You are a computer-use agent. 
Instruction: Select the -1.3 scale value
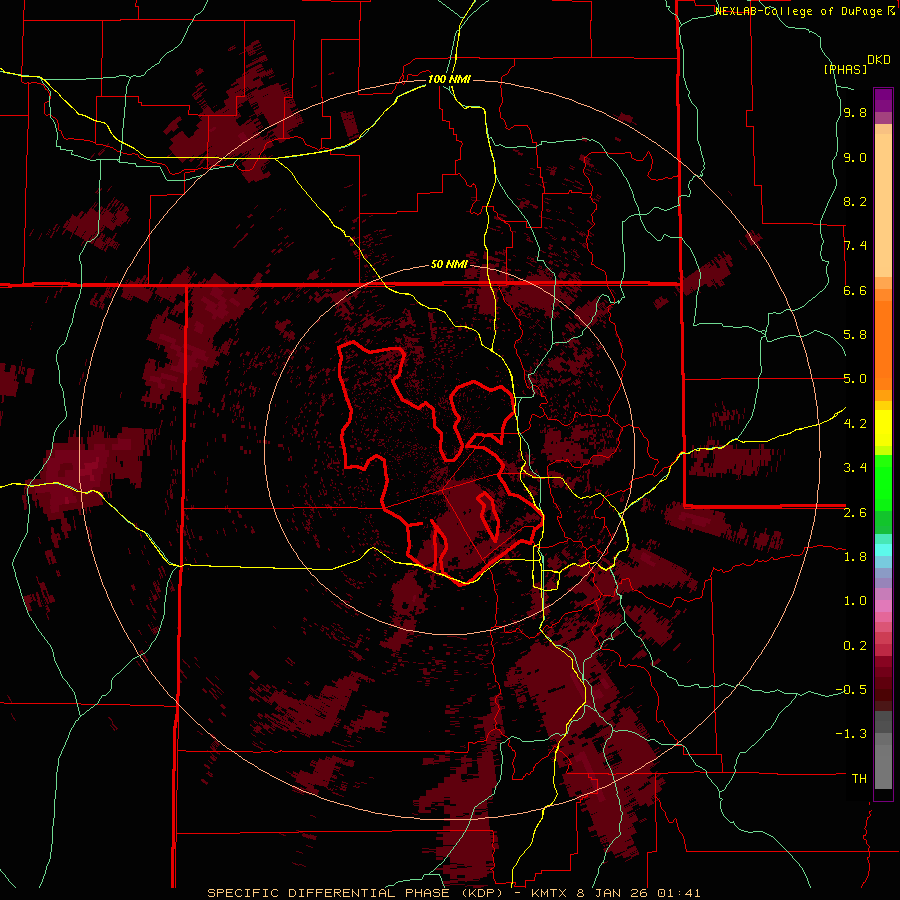[851, 734]
